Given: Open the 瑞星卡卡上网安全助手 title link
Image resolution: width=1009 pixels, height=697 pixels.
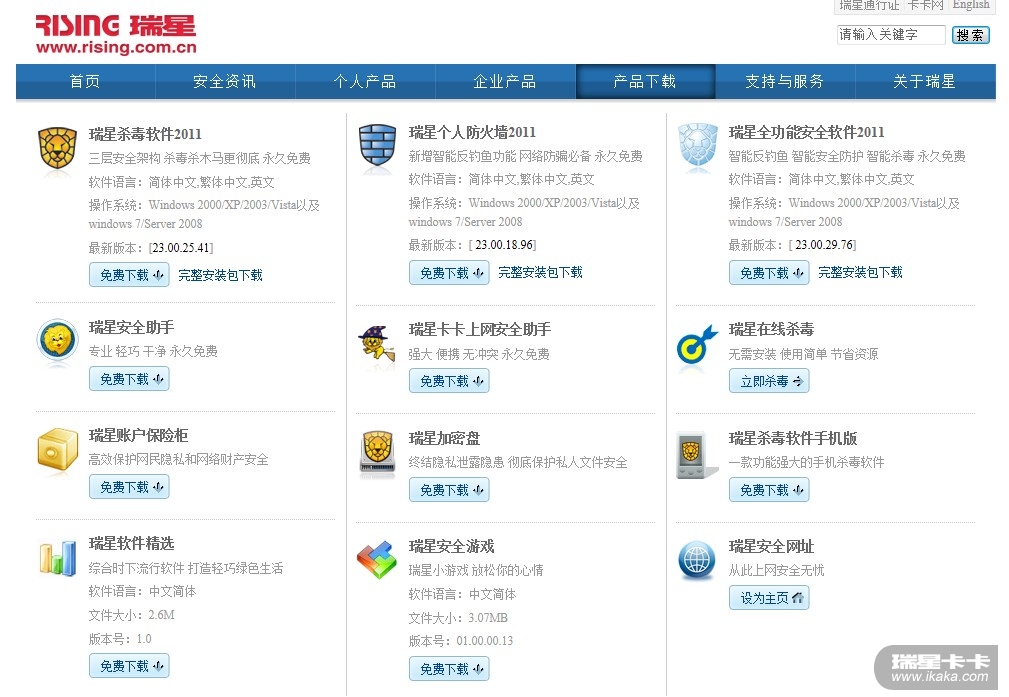Looking at the screenshot, I should click(x=480, y=330).
